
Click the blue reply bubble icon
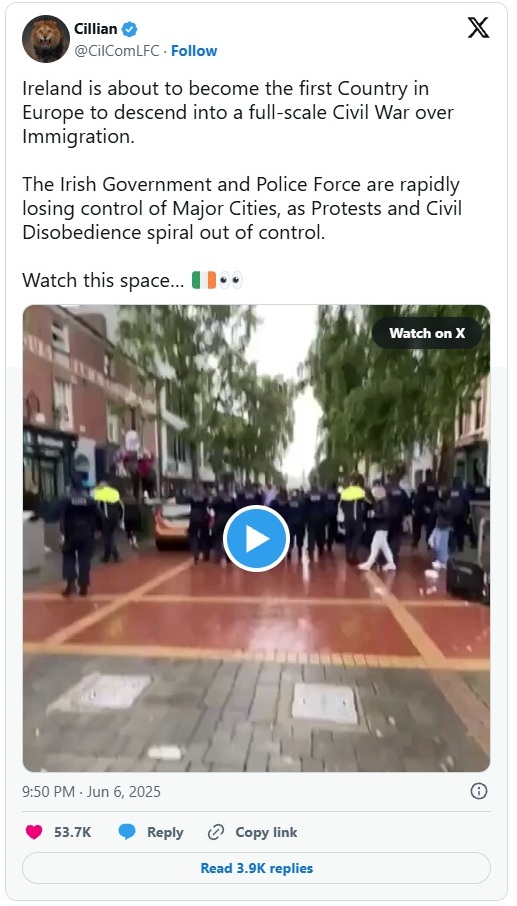[x=127, y=832]
